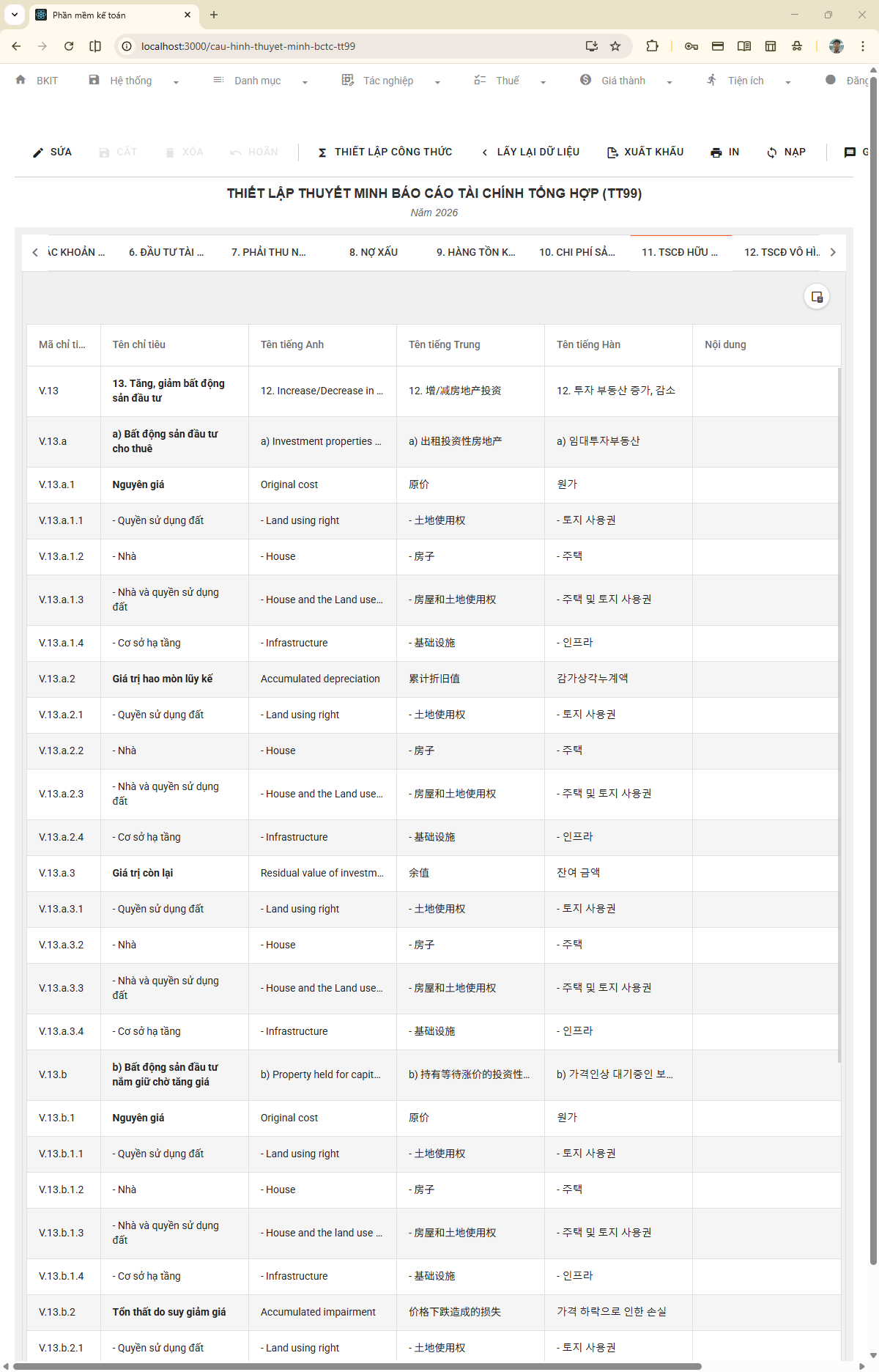Screen dimensions: 879x1372
Task: Click the Thuế checklist icon
Action: tap(480, 80)
